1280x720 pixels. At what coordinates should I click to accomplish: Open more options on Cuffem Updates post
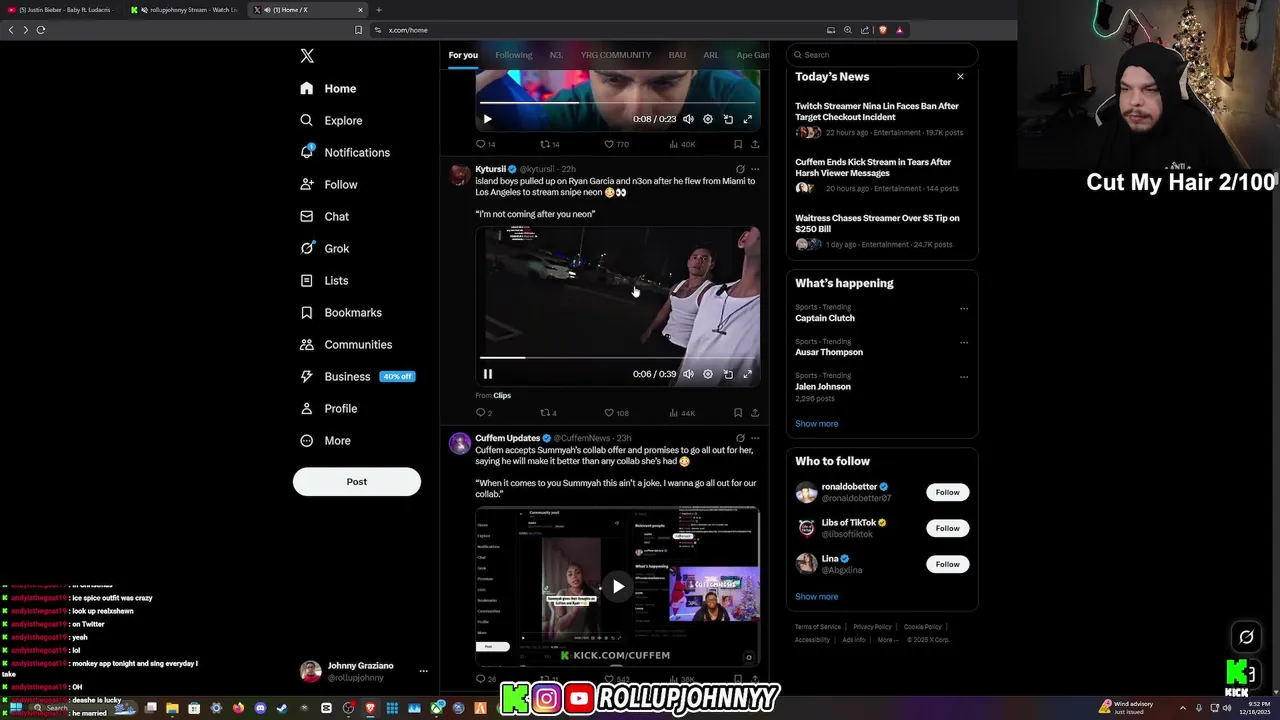[755, 438]
